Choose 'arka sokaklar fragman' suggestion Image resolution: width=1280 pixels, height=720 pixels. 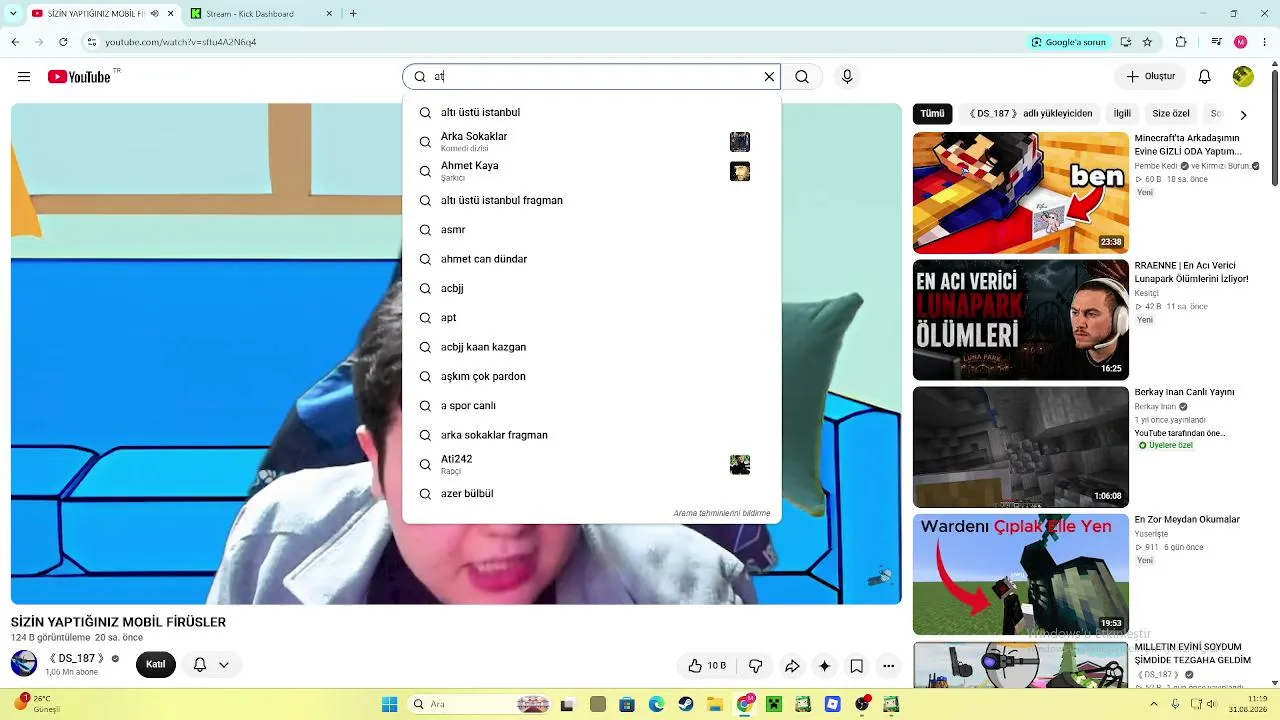[591, 435]
